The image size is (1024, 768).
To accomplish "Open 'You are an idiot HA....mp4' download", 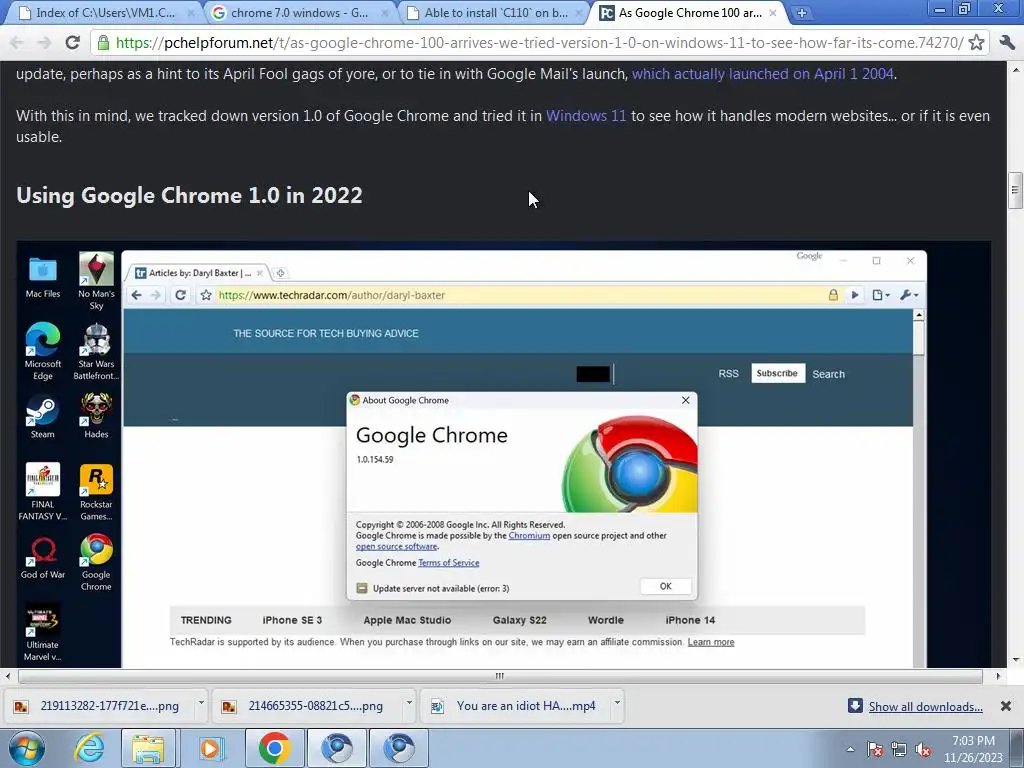I will point(516,706).
